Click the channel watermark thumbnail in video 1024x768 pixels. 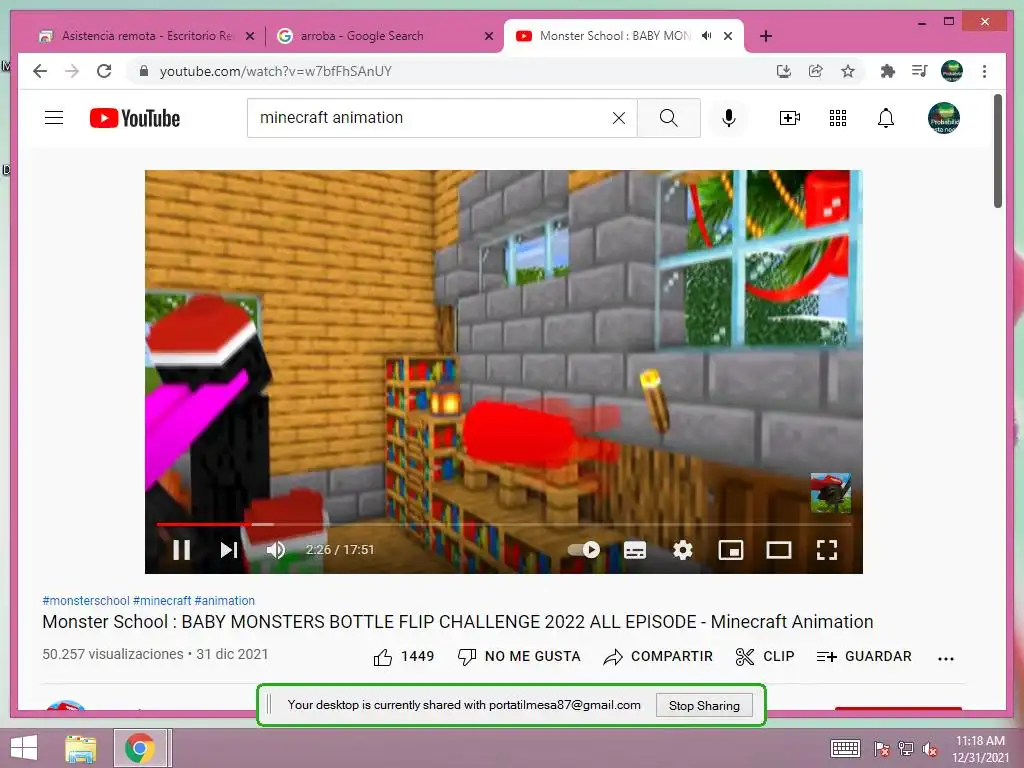830,493
